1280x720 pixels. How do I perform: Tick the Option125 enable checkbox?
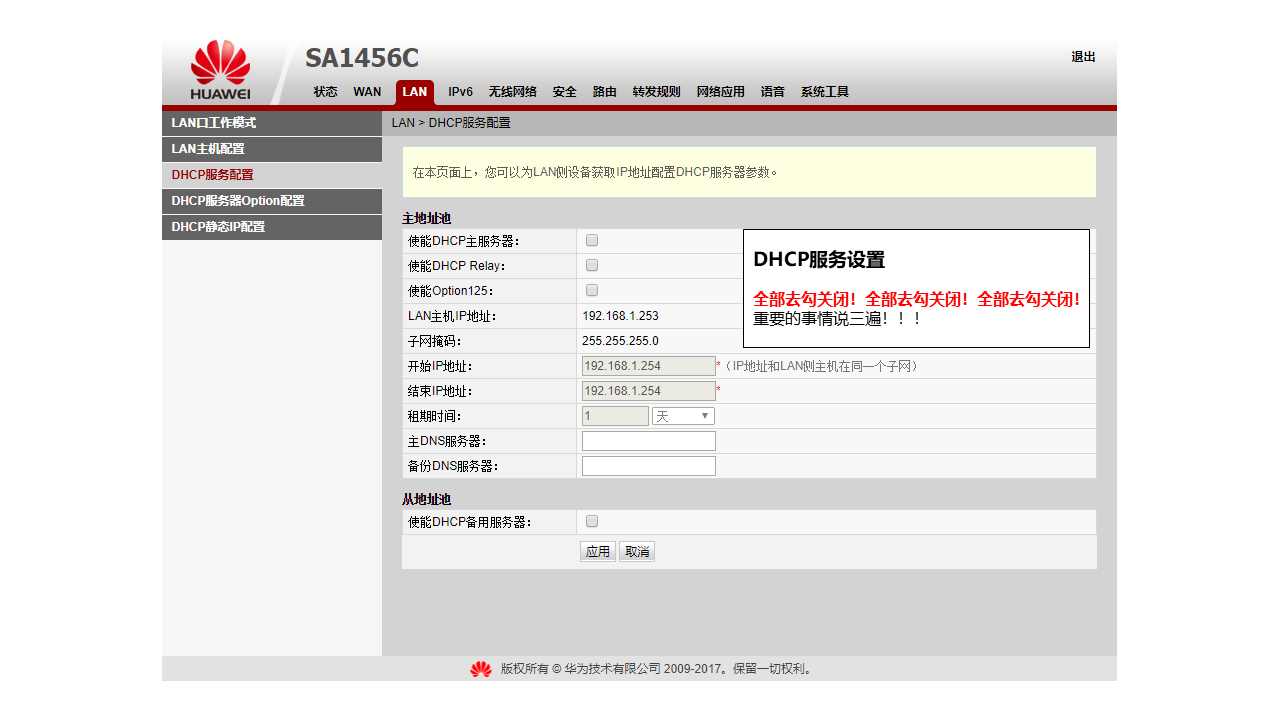(592, 291)
